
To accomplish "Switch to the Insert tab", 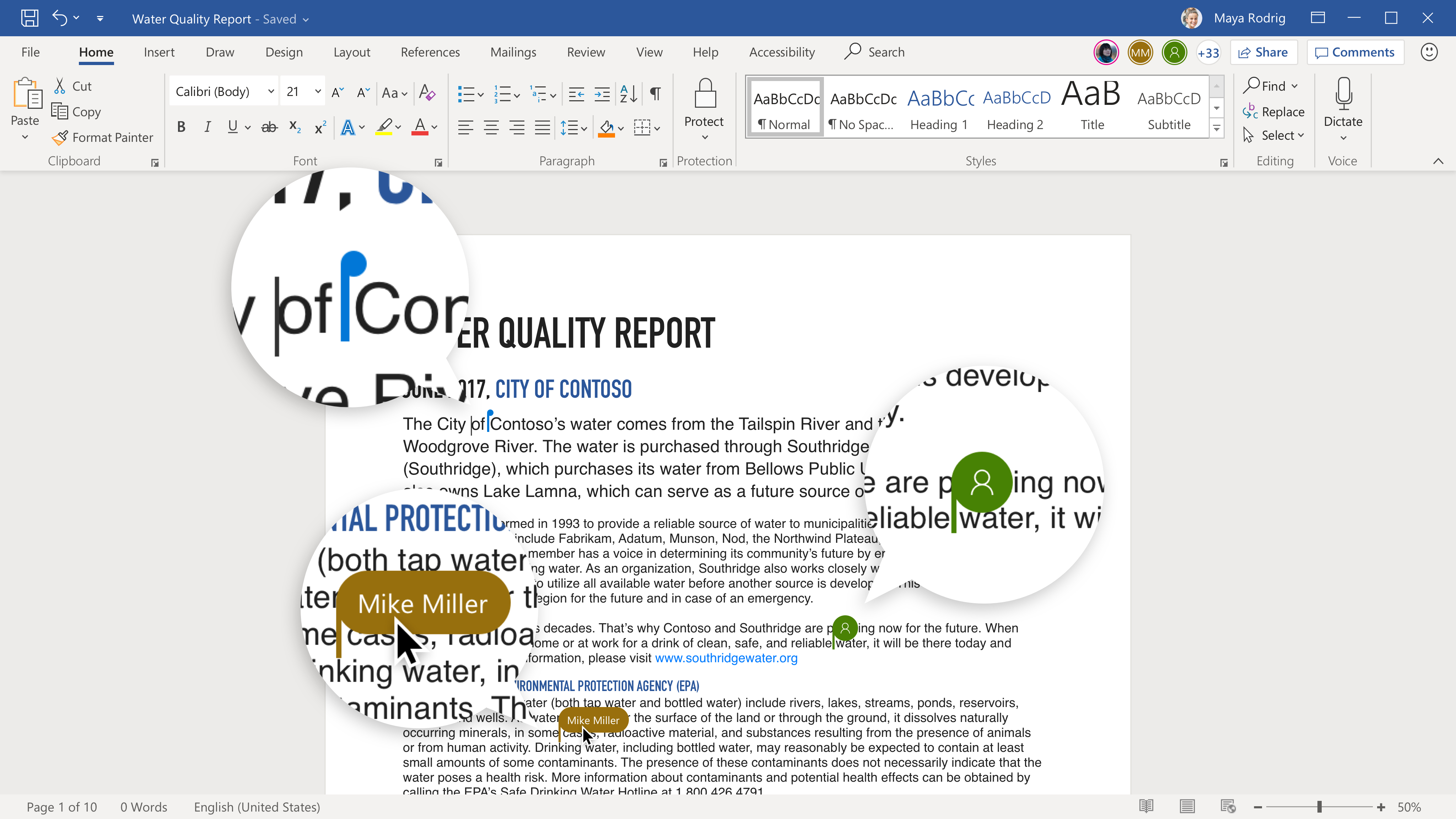I will click(159, 52).
